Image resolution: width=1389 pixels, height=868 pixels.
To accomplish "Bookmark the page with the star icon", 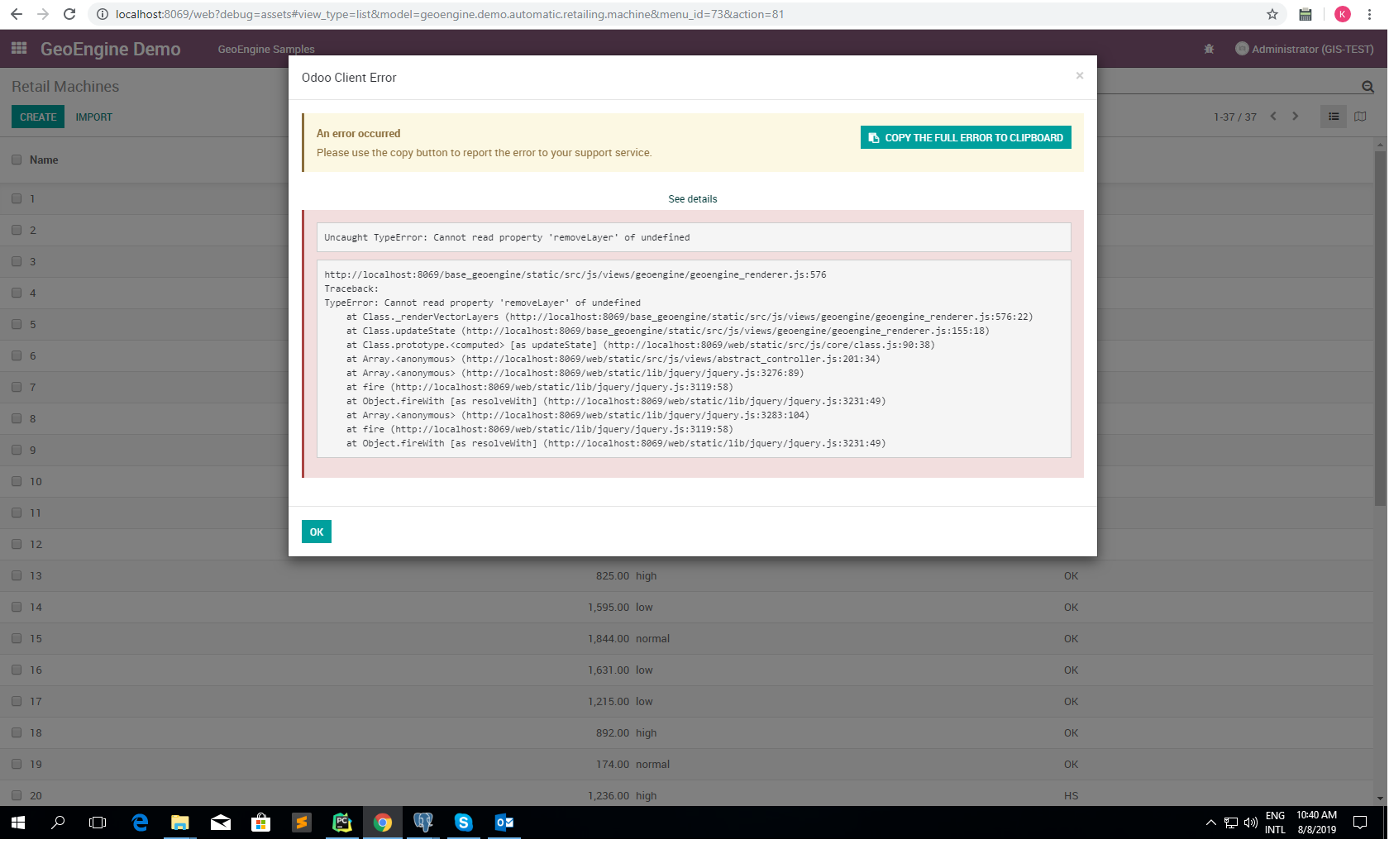I will 1272,14.
